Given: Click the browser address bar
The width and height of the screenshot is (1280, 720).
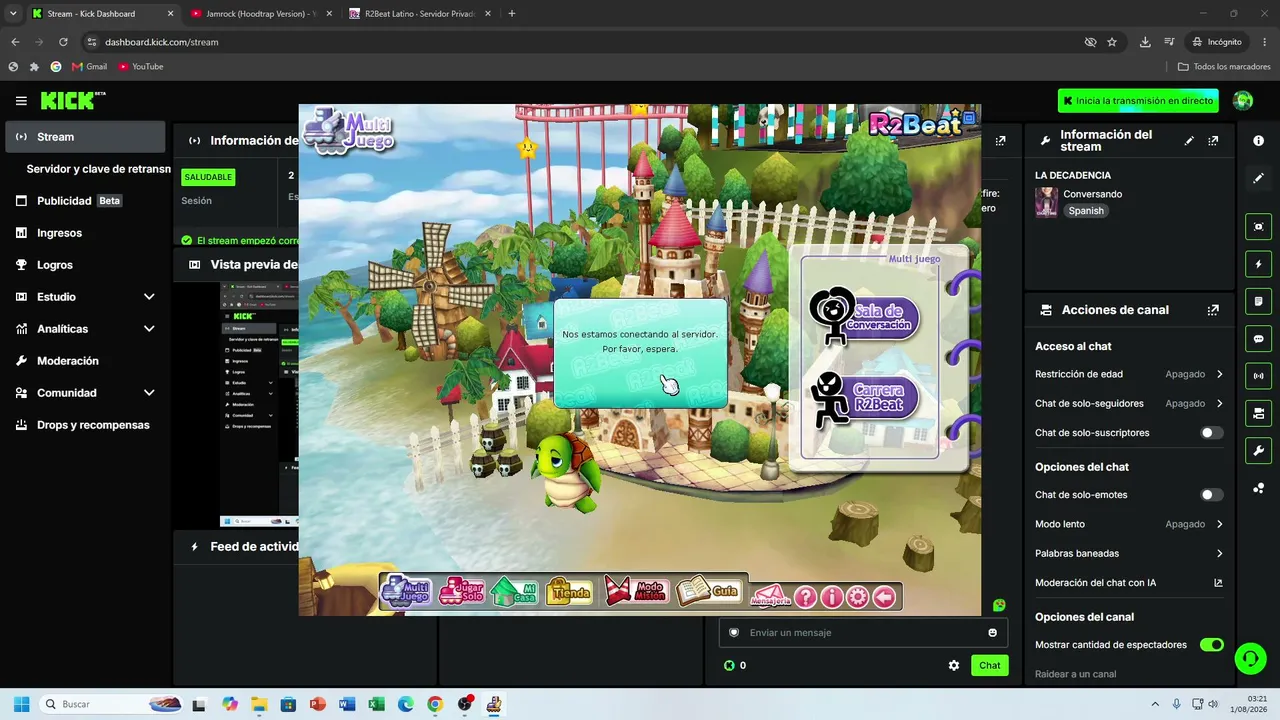Looking at the screenshot, I should pos(590,42).
